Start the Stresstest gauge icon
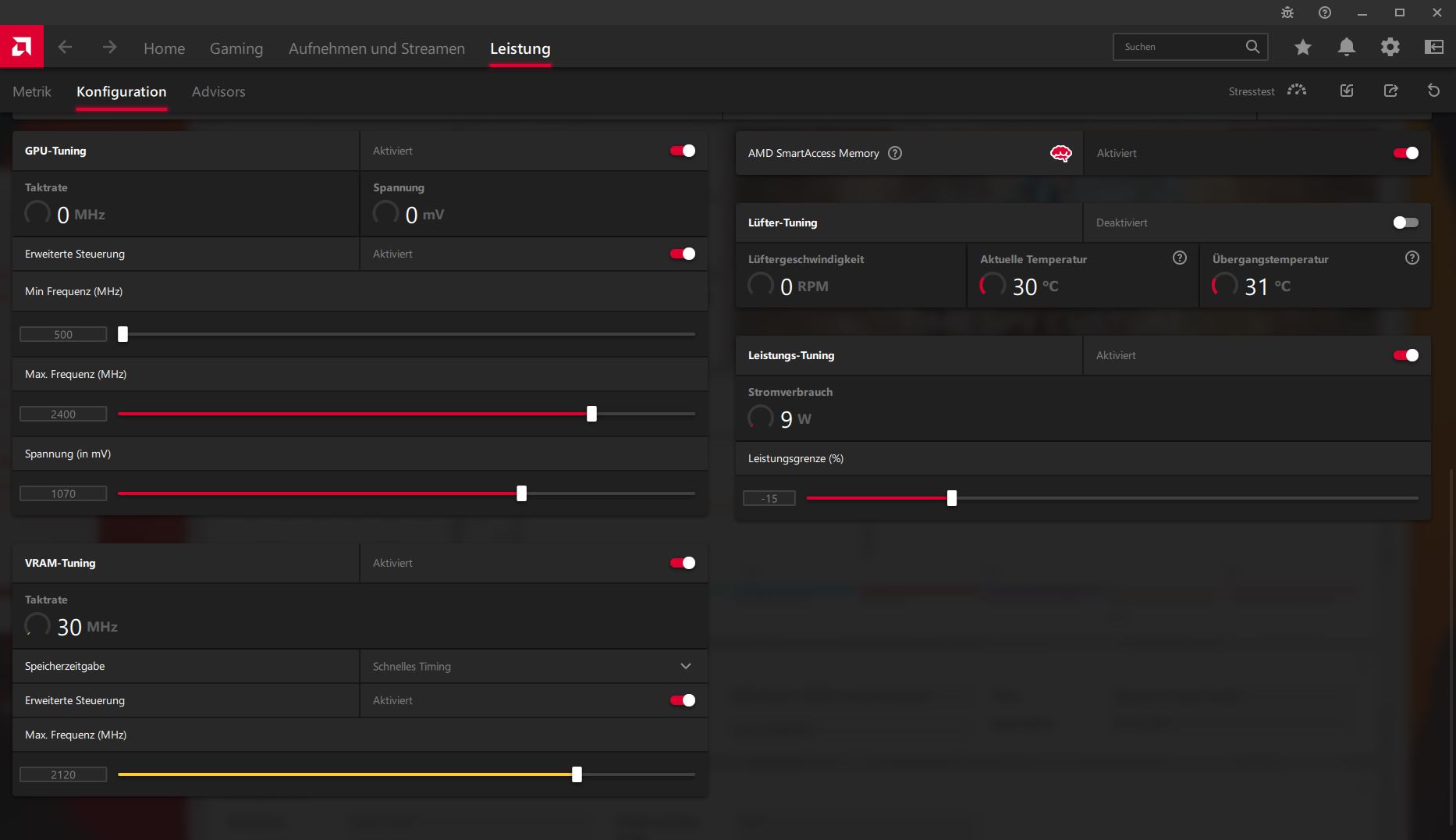 coord(1297,91)
